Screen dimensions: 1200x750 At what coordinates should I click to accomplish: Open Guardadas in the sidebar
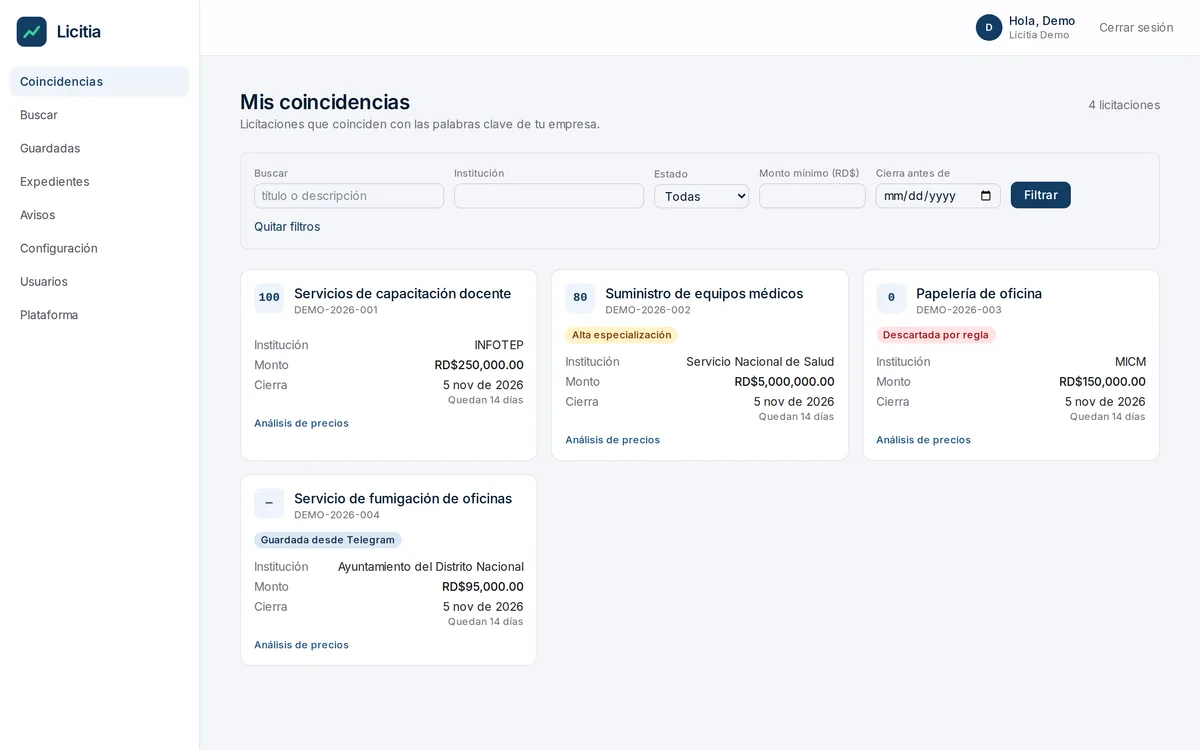coord(99,148)
